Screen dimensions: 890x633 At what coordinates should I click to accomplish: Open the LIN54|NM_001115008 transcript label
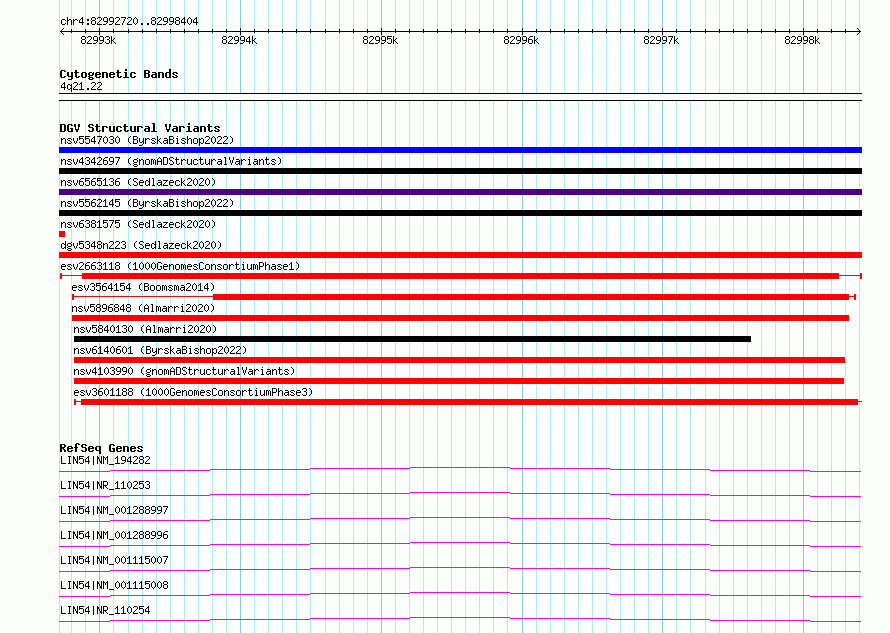114,585
